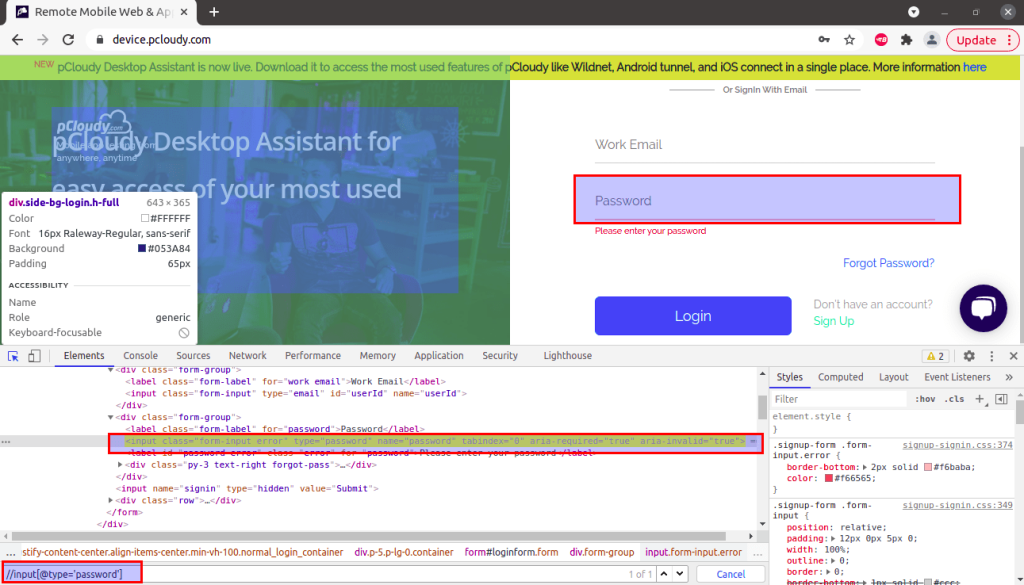Collapse the password form-group div
This screenshot has height=585, width=1024.
coord(110,417)
